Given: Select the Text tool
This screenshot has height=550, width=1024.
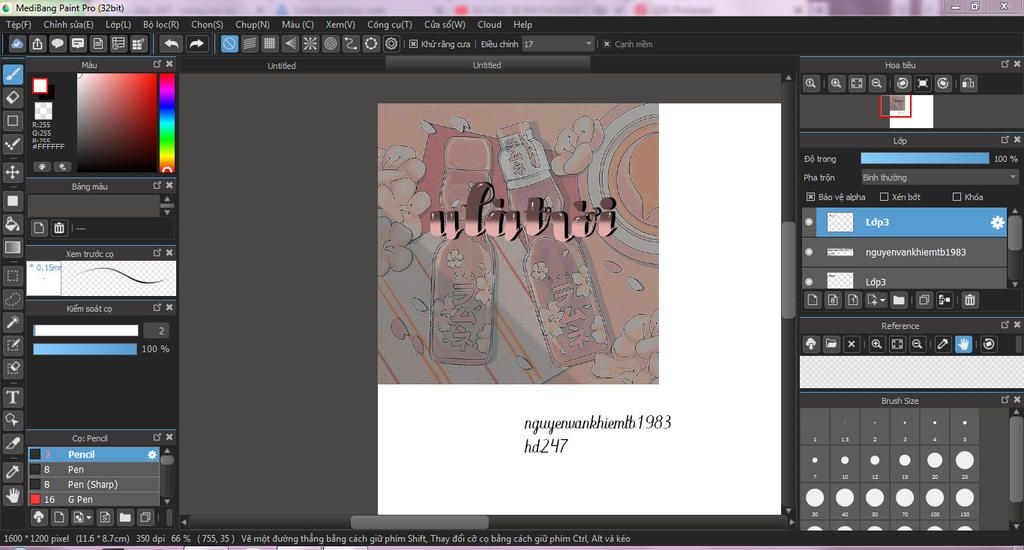Looking at the screenshot, I should pos(13,397).
